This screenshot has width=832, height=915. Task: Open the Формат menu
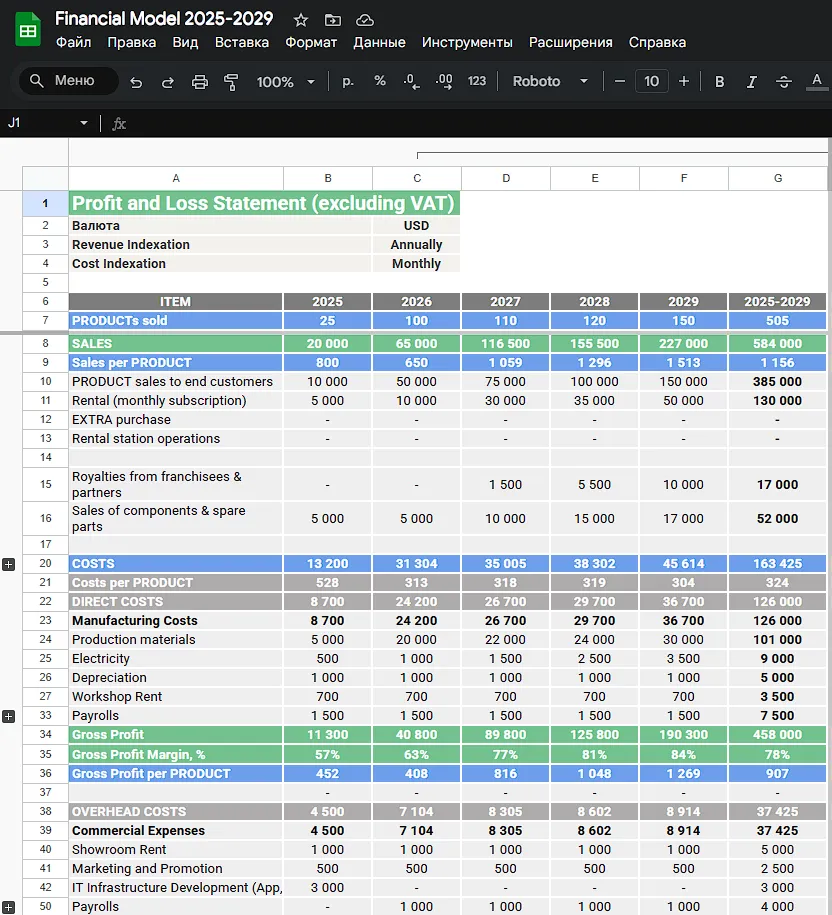coord(311,43)
